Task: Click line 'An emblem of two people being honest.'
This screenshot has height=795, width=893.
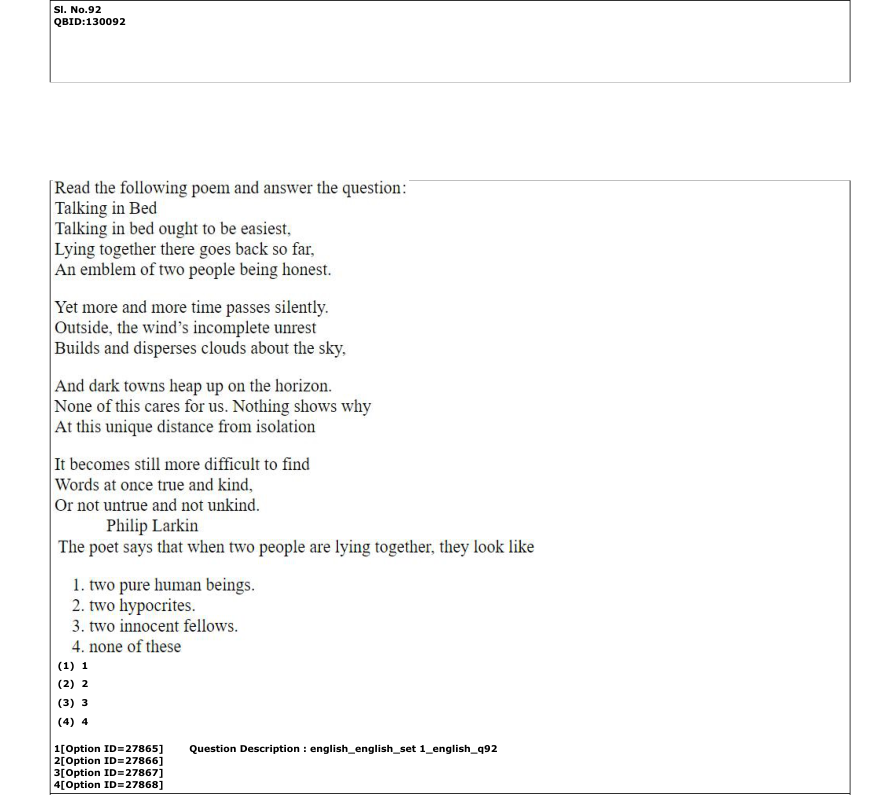Action: pos(192,269)
